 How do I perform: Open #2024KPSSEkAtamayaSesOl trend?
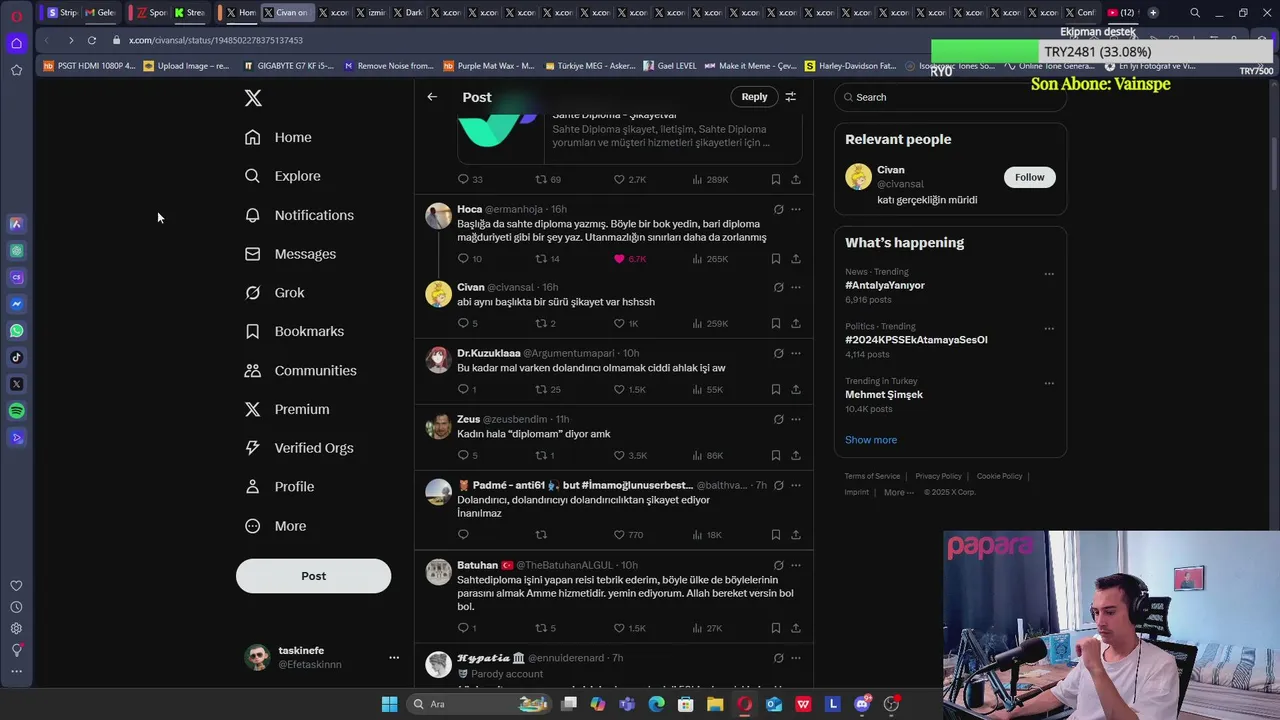916,339
